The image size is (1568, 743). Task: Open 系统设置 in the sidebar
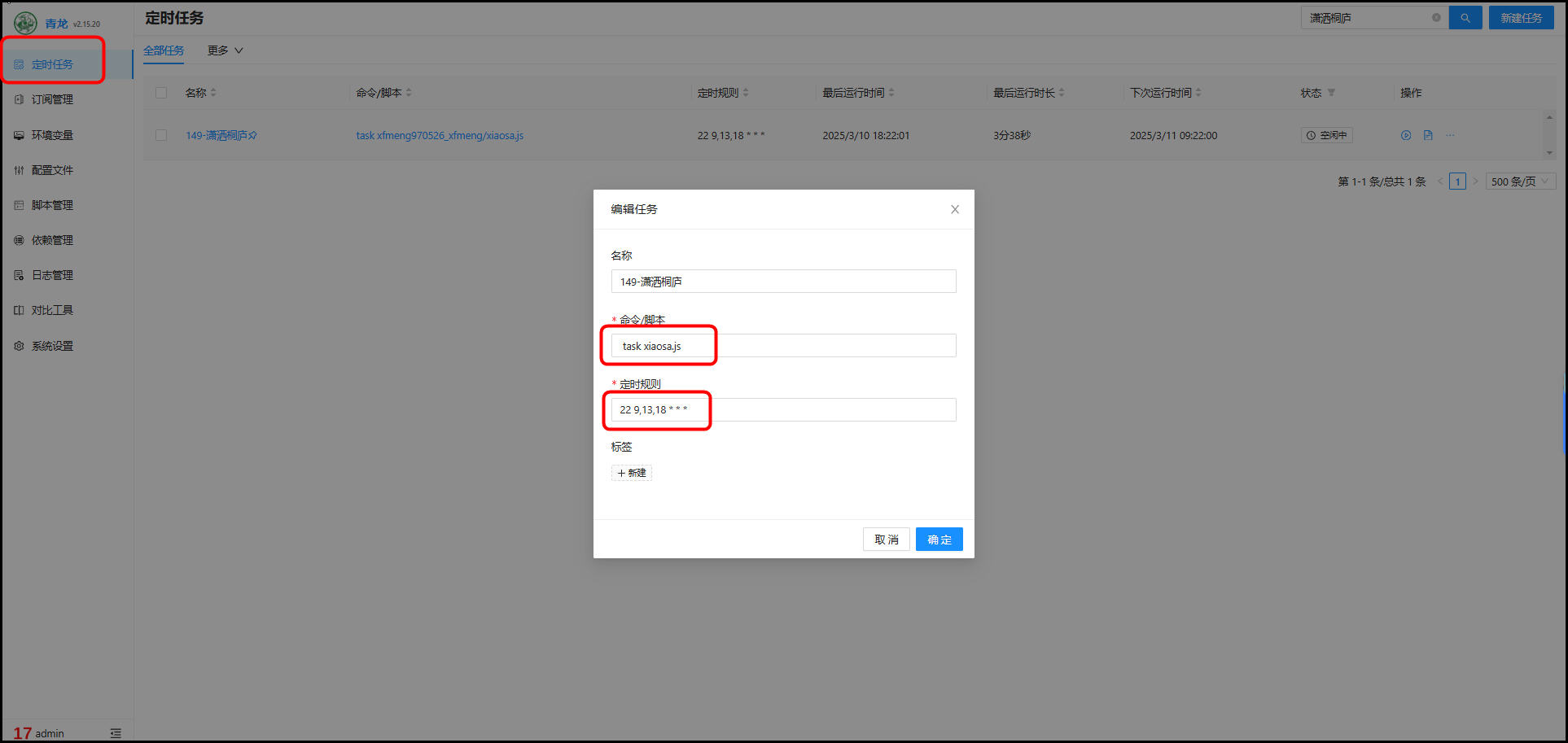pyautogui.click(x=52, y=346)
